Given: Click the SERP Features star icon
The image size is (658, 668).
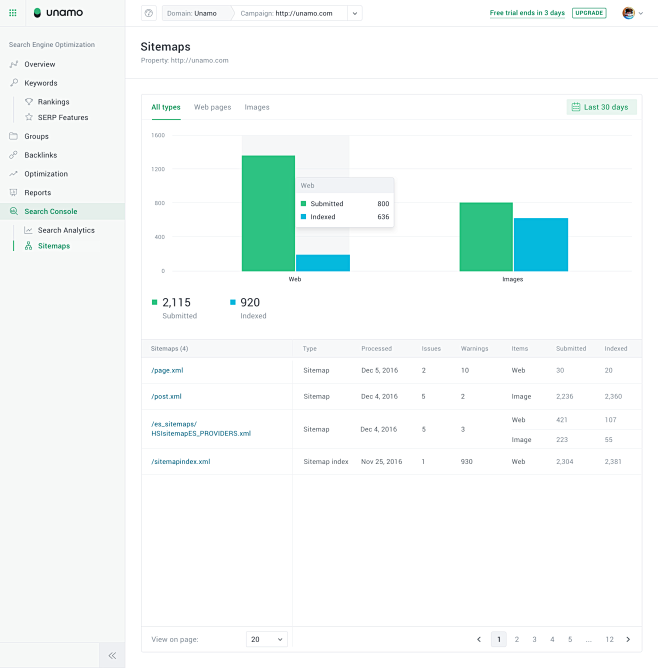Looking at the screenshot, I should click(x=29, y=117).
